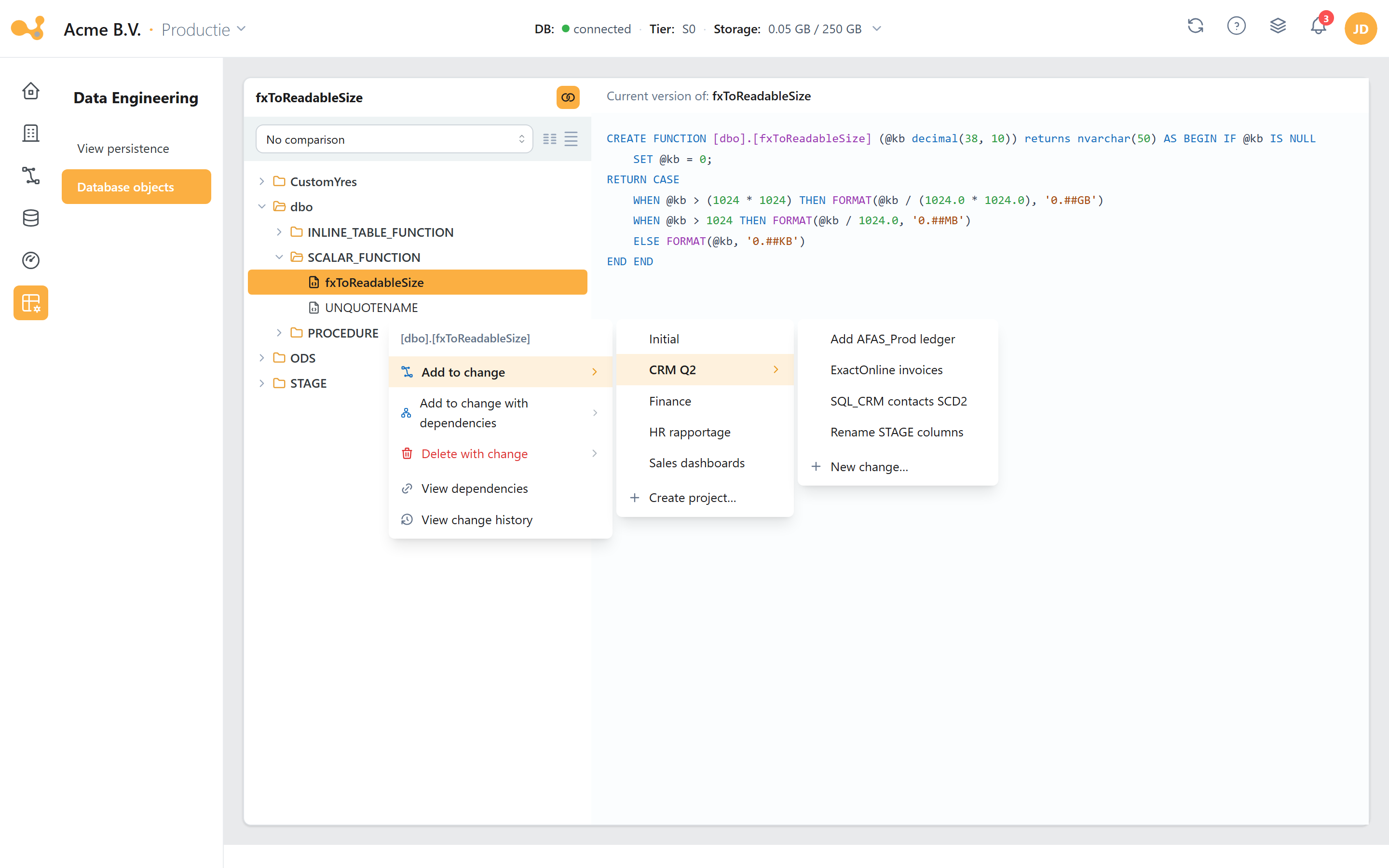
Task: Open the Productie environment dropdown
Action: tap(203, 29)
